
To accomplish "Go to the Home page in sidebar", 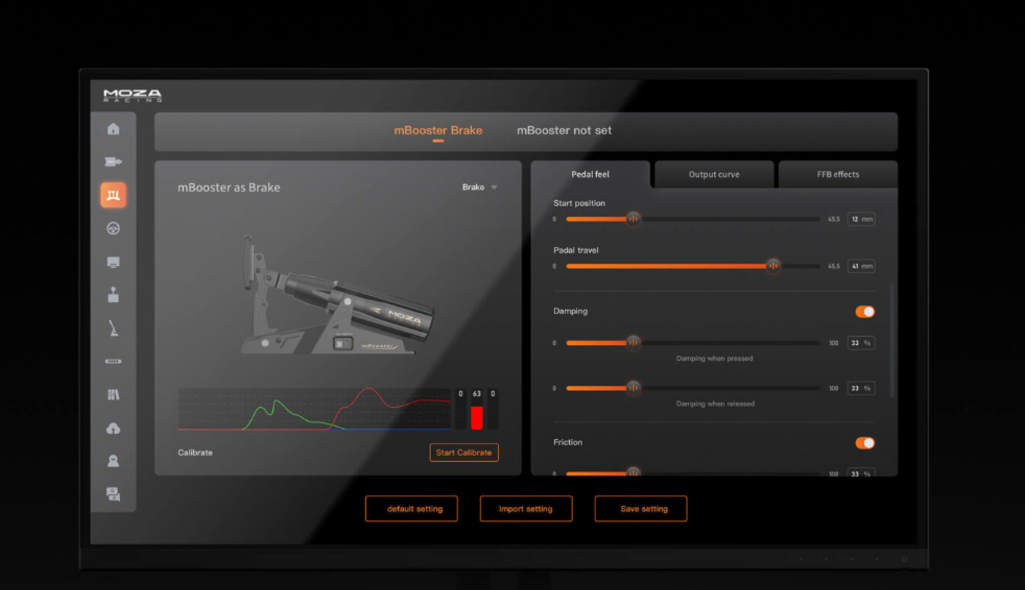I will tap(113, 129).
